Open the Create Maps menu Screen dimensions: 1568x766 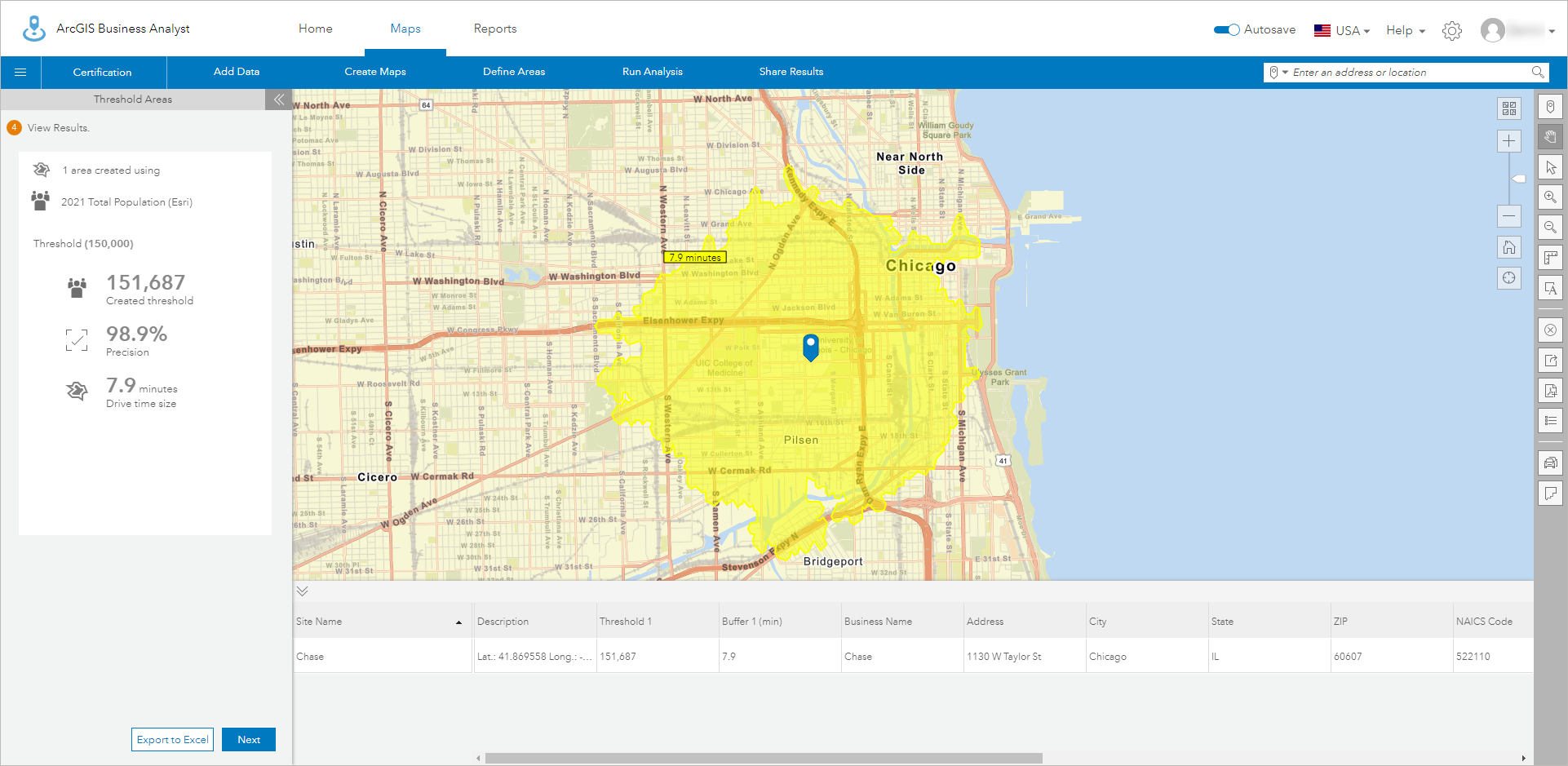click(x=375, y=72)
